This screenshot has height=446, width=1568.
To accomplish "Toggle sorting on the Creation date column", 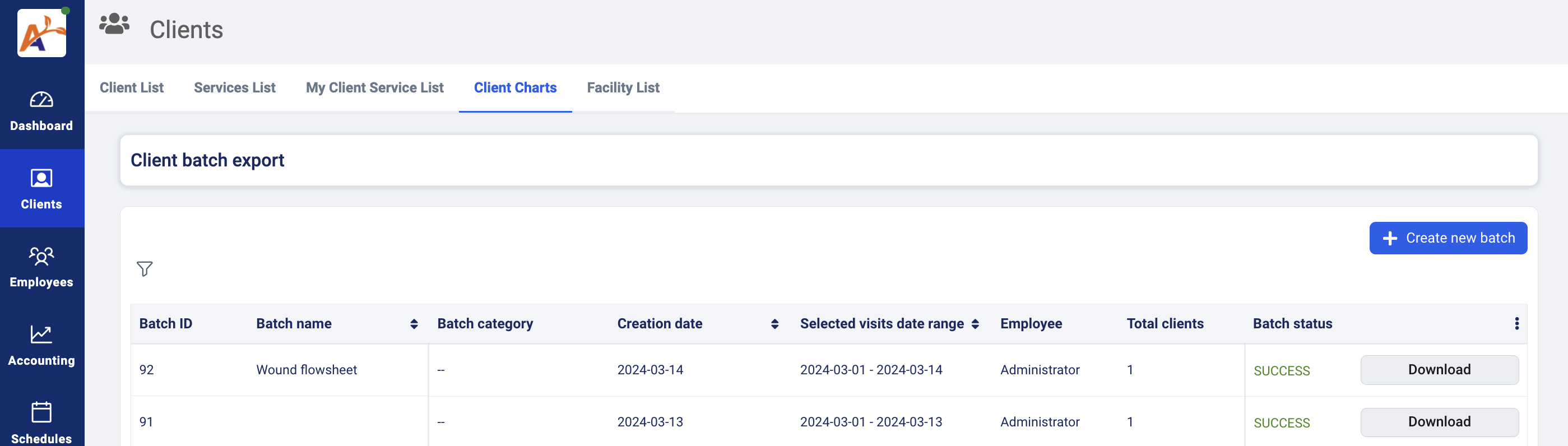I will (774, 324).
